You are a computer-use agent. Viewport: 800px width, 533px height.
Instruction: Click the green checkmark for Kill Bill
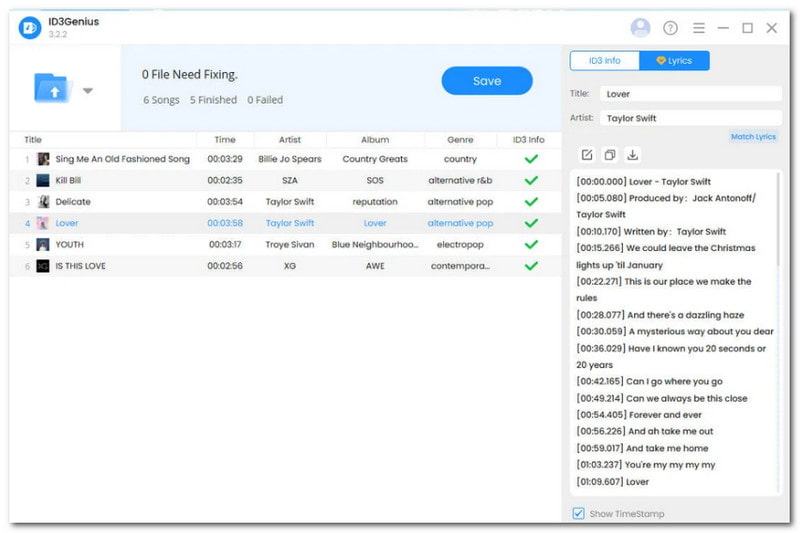[x=531, y=180]
